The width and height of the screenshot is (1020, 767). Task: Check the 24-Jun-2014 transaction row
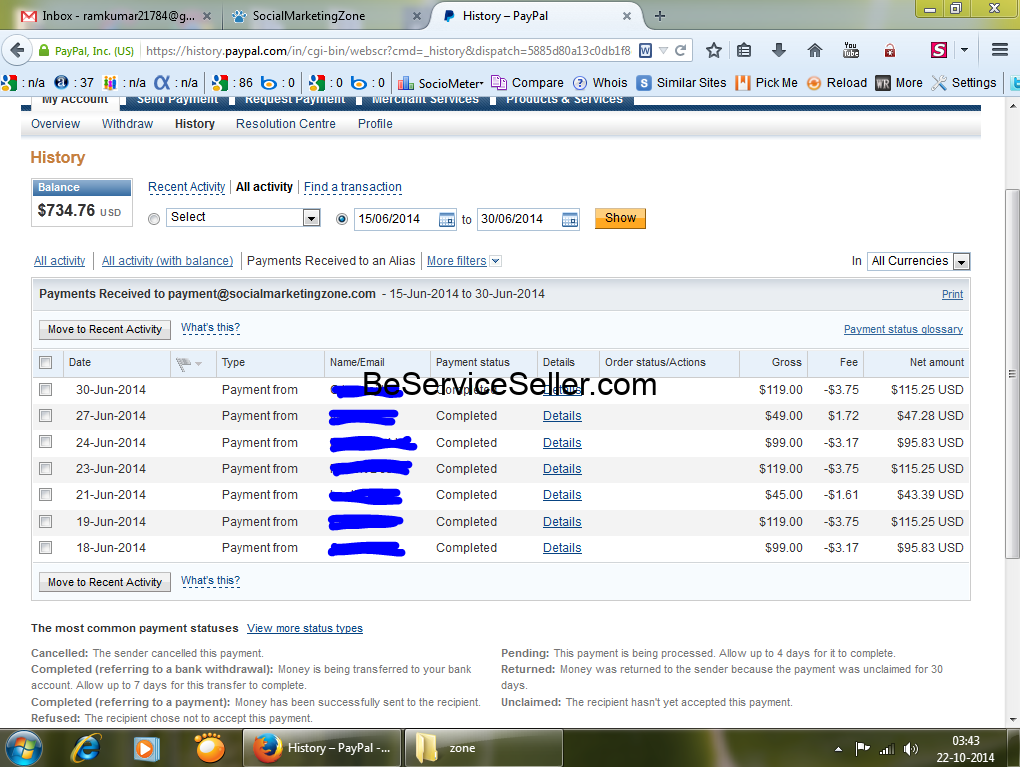pyautogui.click(x=46, y=442)
